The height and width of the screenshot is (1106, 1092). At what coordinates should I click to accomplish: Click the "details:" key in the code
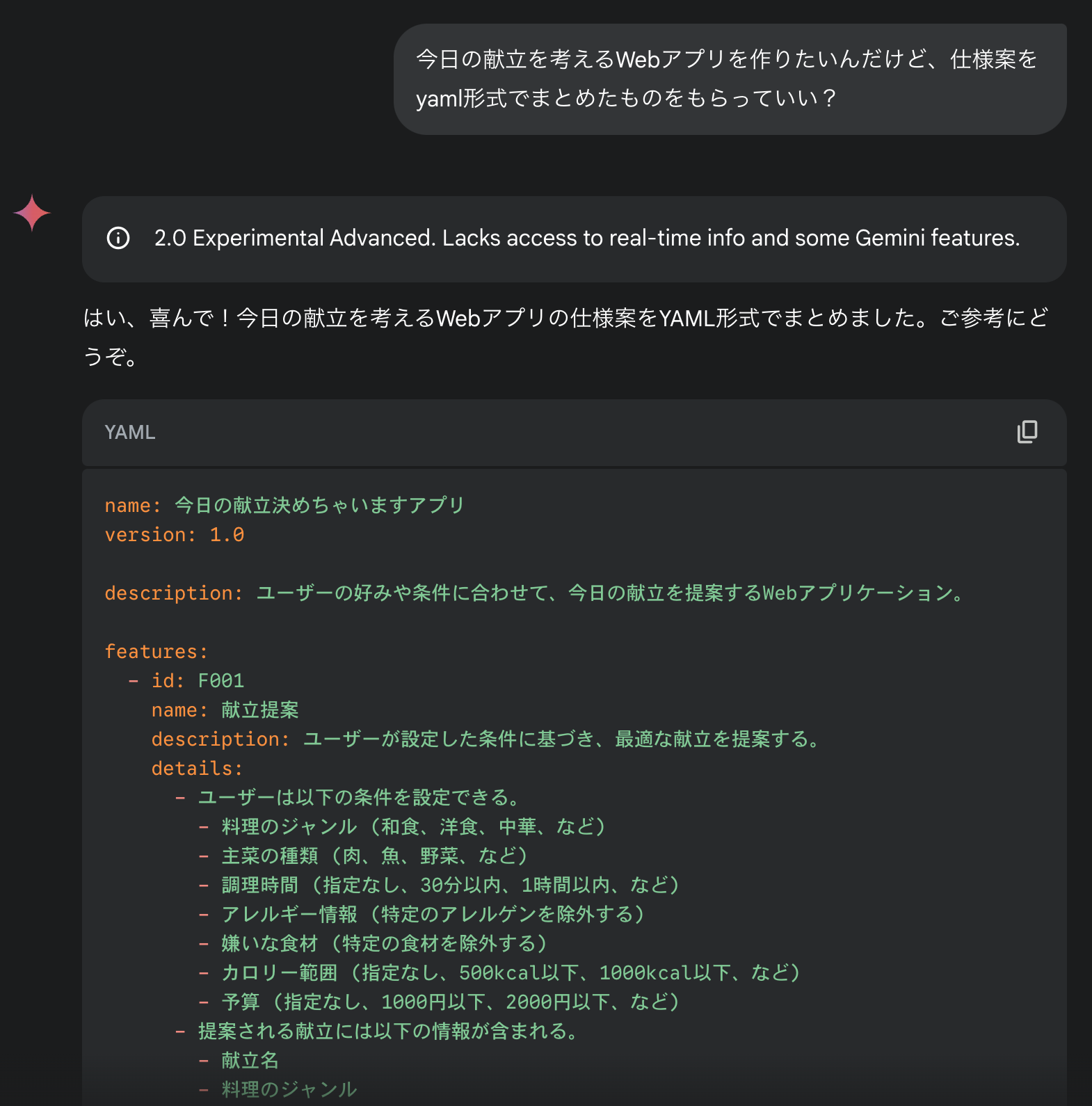pyautogui.click(x=198, y=769)
